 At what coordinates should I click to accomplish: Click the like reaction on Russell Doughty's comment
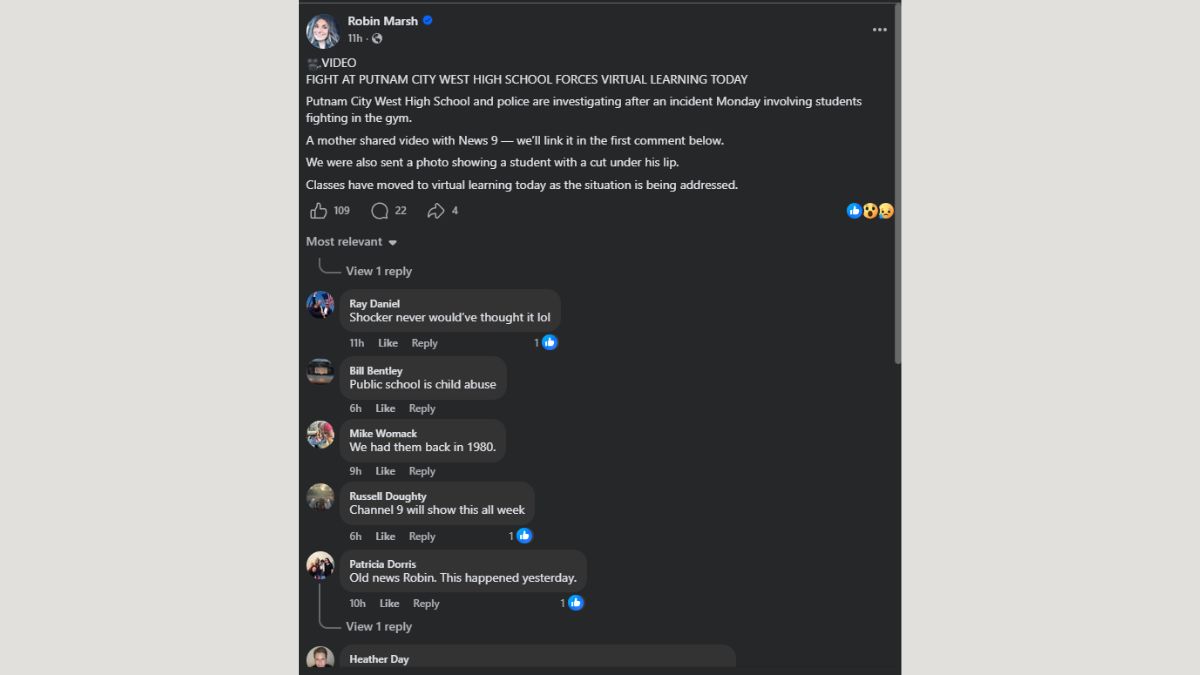(524, 536)
